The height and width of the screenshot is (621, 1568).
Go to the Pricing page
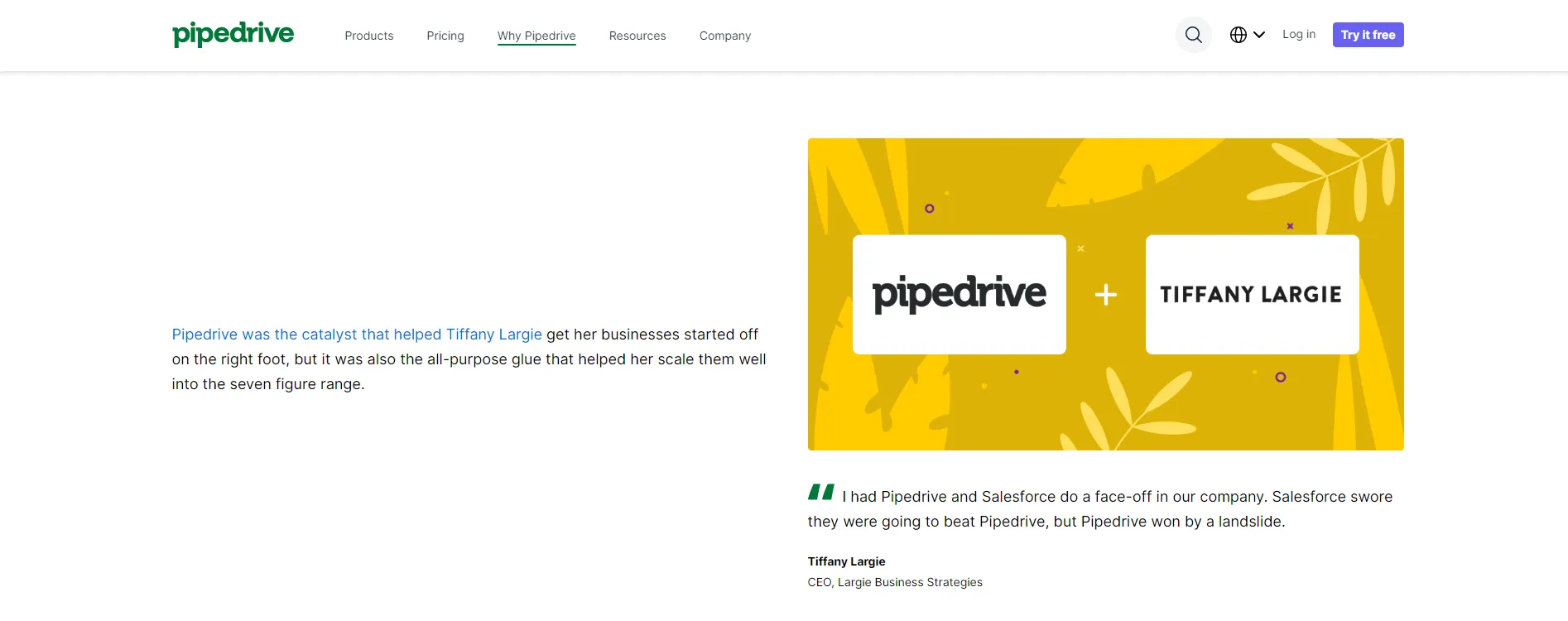(445, 36)
